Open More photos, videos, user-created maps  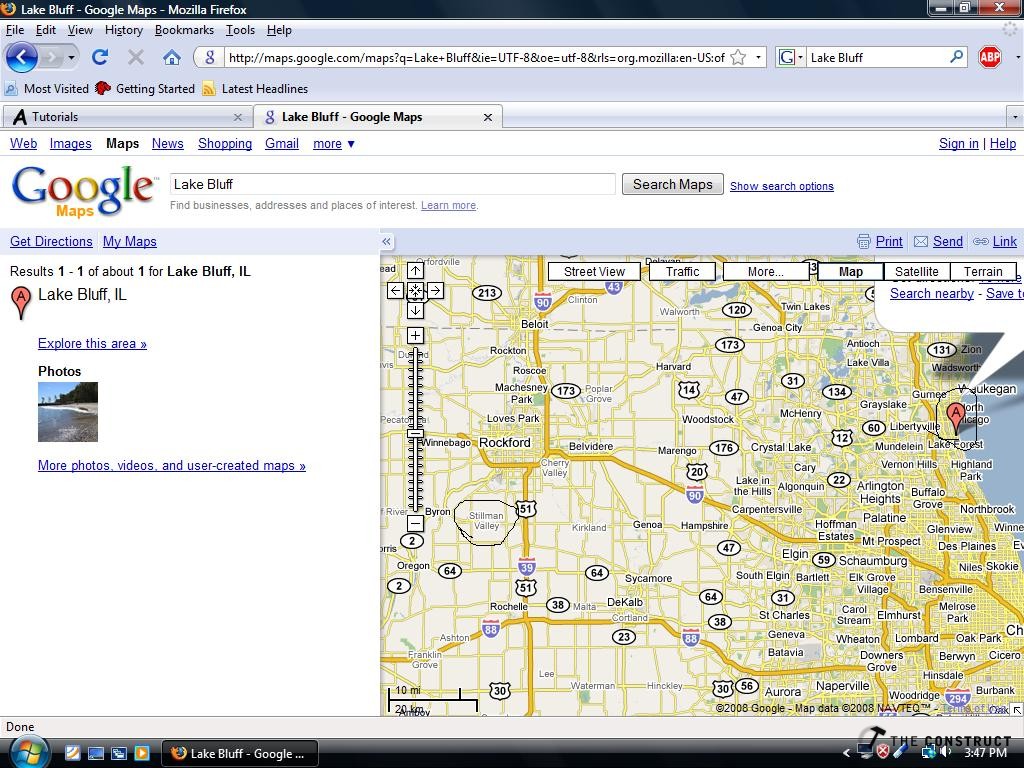(x=172, y=466)
